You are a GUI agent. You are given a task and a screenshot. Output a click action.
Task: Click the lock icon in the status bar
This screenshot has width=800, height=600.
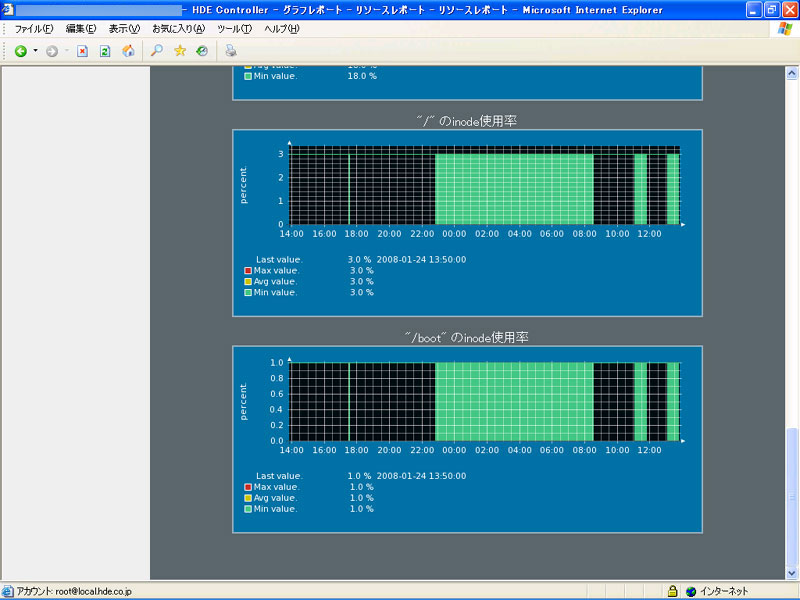[672, 591]
